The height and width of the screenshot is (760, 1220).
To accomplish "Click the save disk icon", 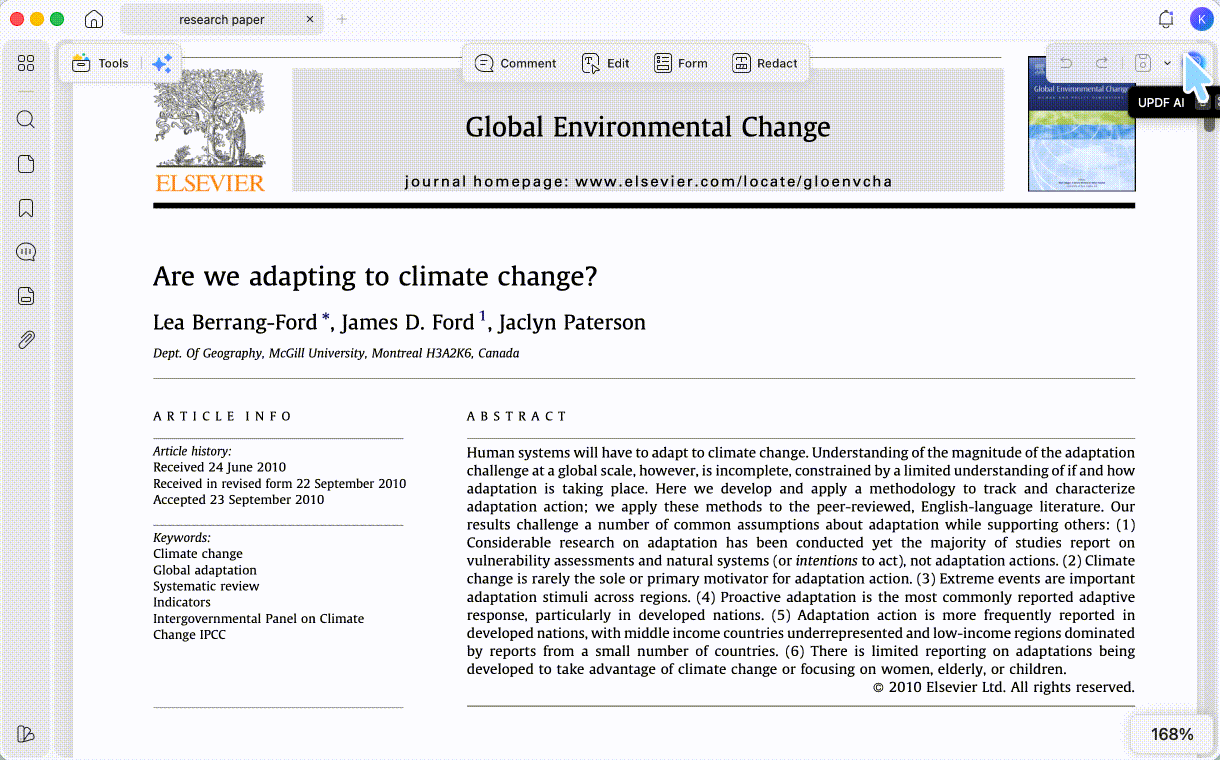I will tap(1143, 63).
